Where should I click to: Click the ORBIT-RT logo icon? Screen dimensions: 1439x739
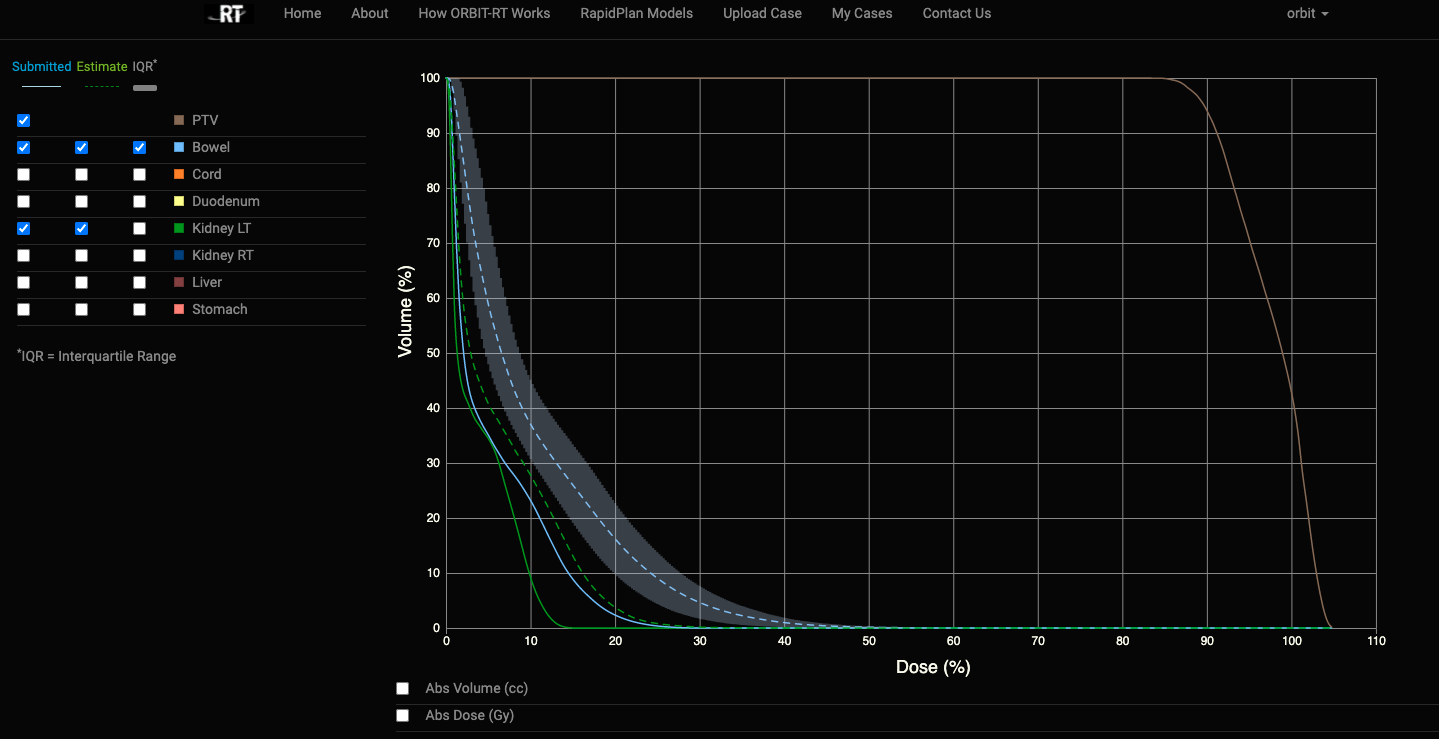point(228,14)
